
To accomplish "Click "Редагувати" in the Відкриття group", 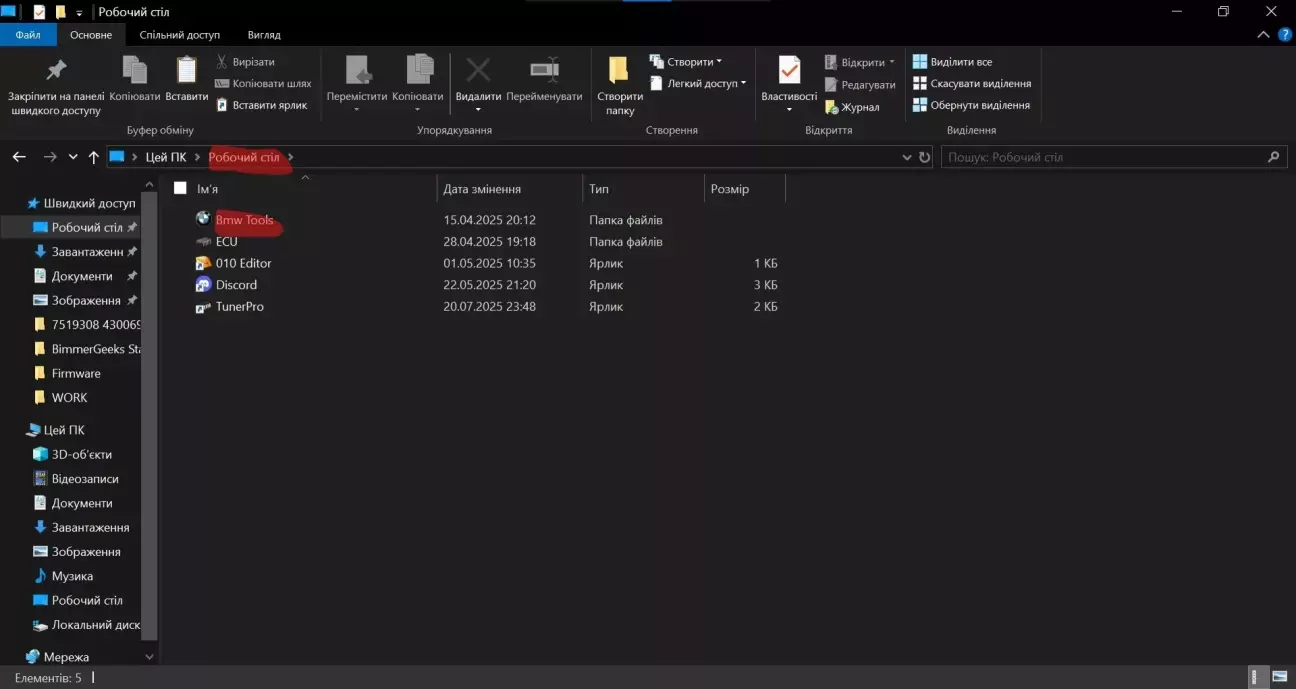I will [860, 85].
